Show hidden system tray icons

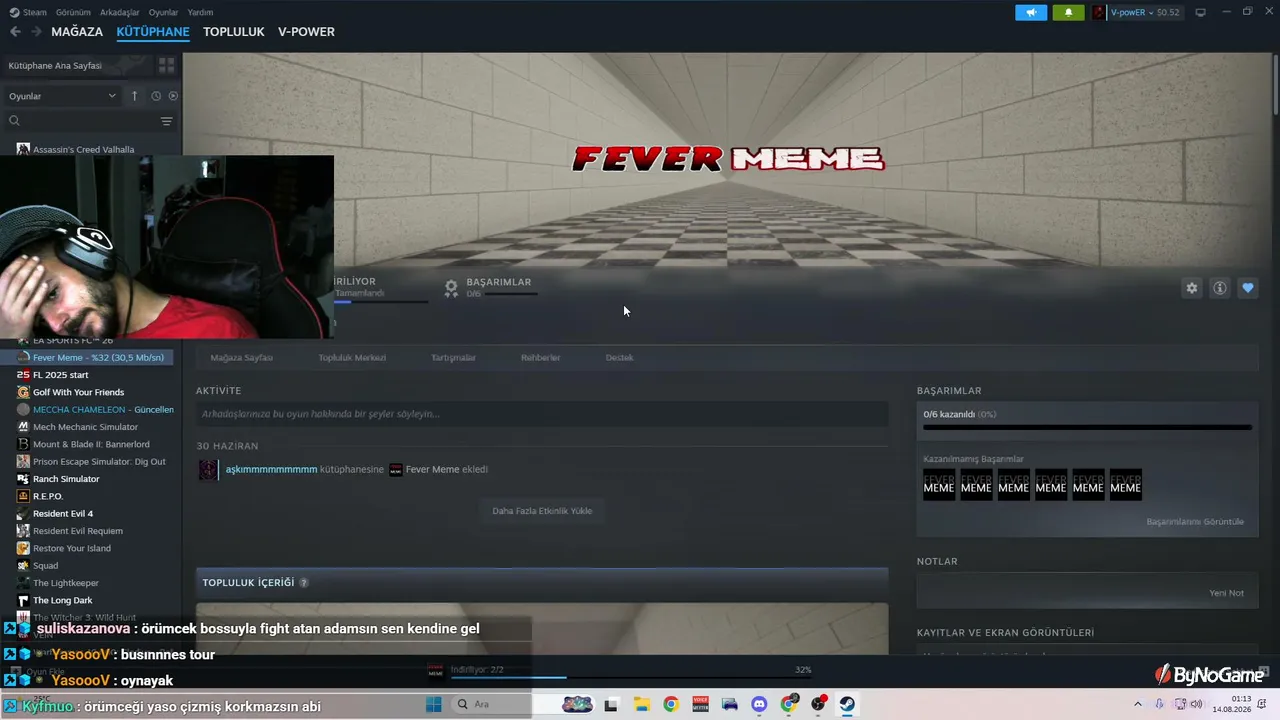pyautogui.click(x=1138, y=703)
